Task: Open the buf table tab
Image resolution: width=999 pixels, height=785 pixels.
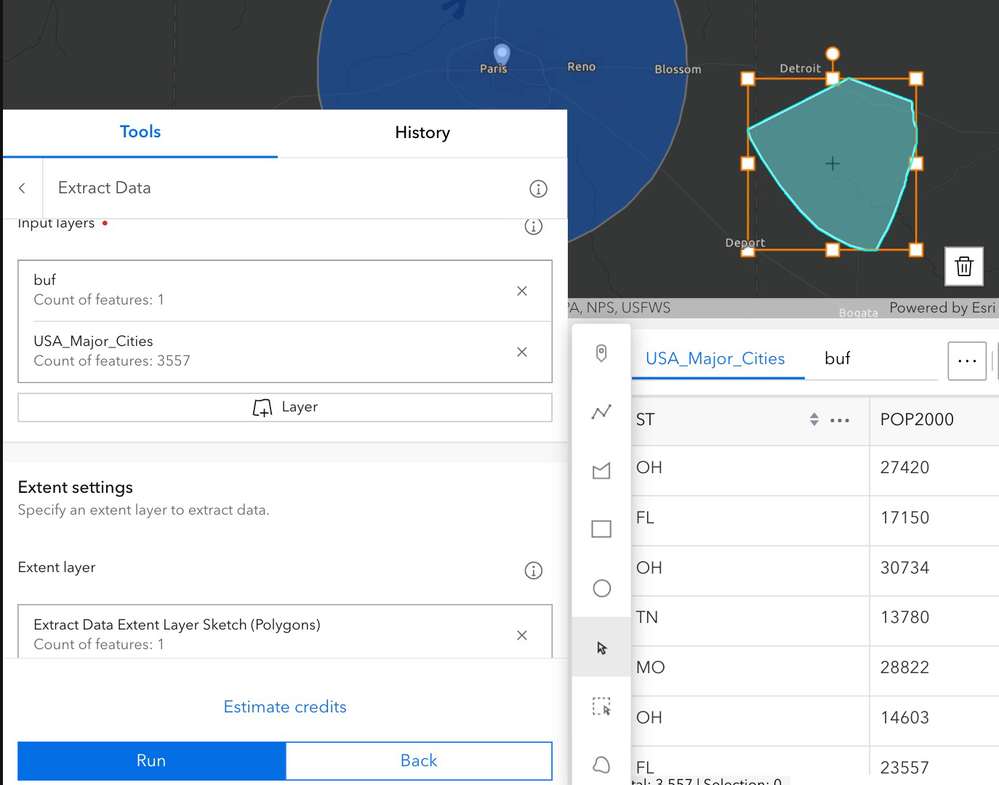Action: 837,358
